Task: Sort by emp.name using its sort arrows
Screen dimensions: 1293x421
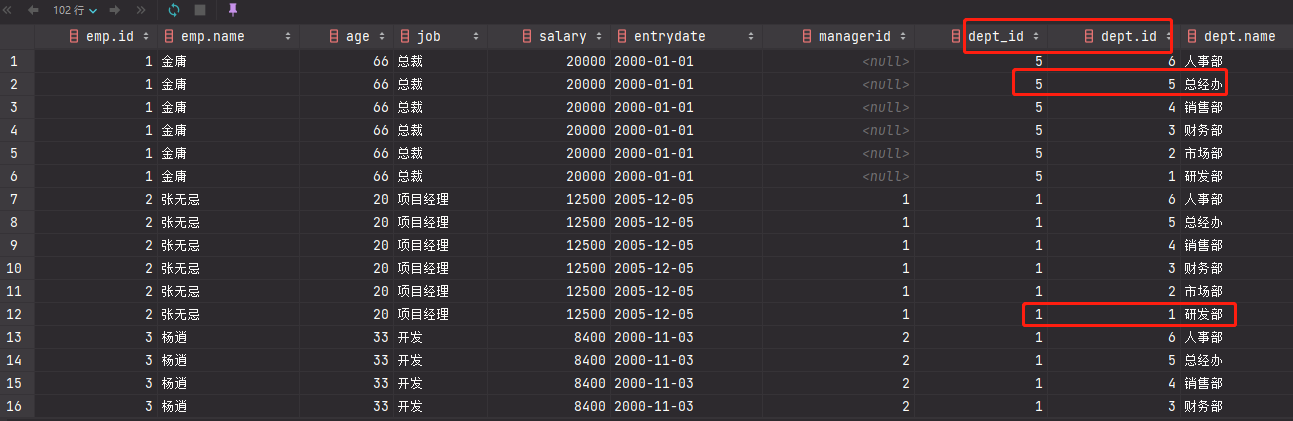Action: pyautogui.click(x=288, y=37)
